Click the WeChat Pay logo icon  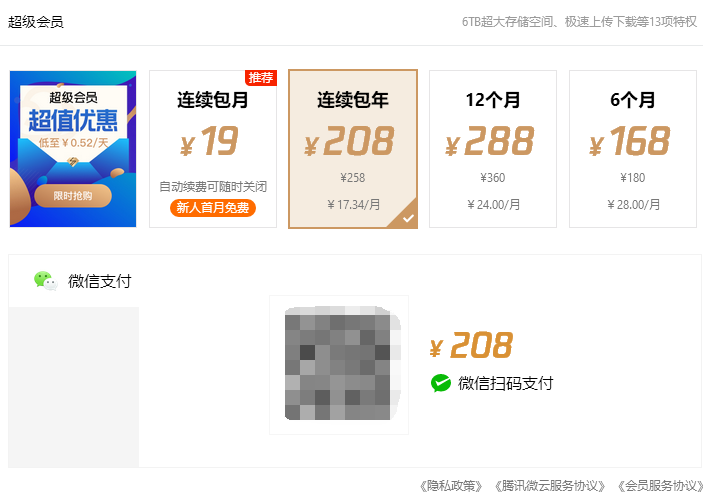(46, 281)
